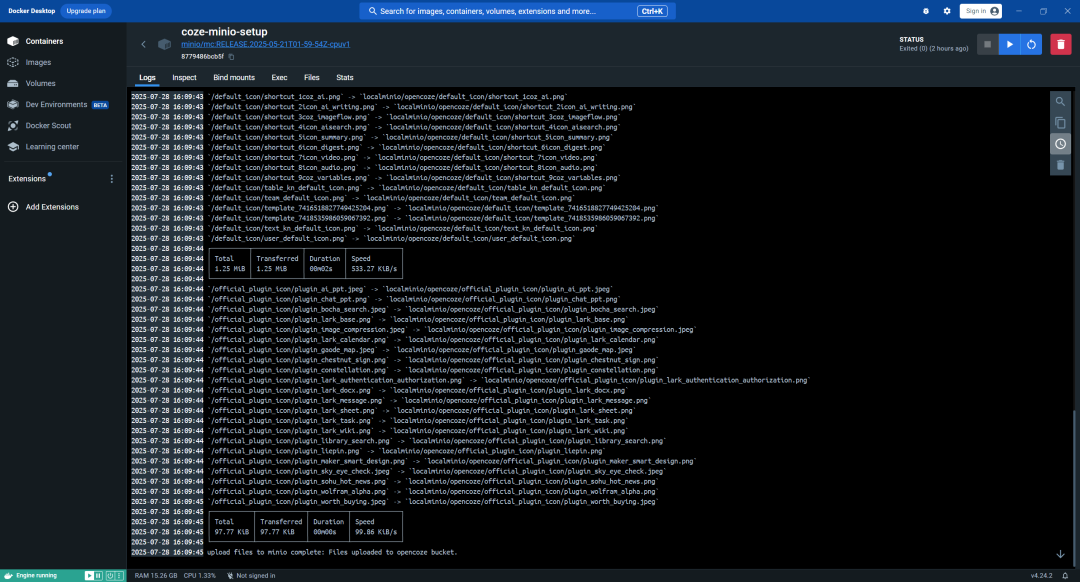Pause the Docker engine from status bar
The image size is (1080, 582).
[x=98, y=576]
